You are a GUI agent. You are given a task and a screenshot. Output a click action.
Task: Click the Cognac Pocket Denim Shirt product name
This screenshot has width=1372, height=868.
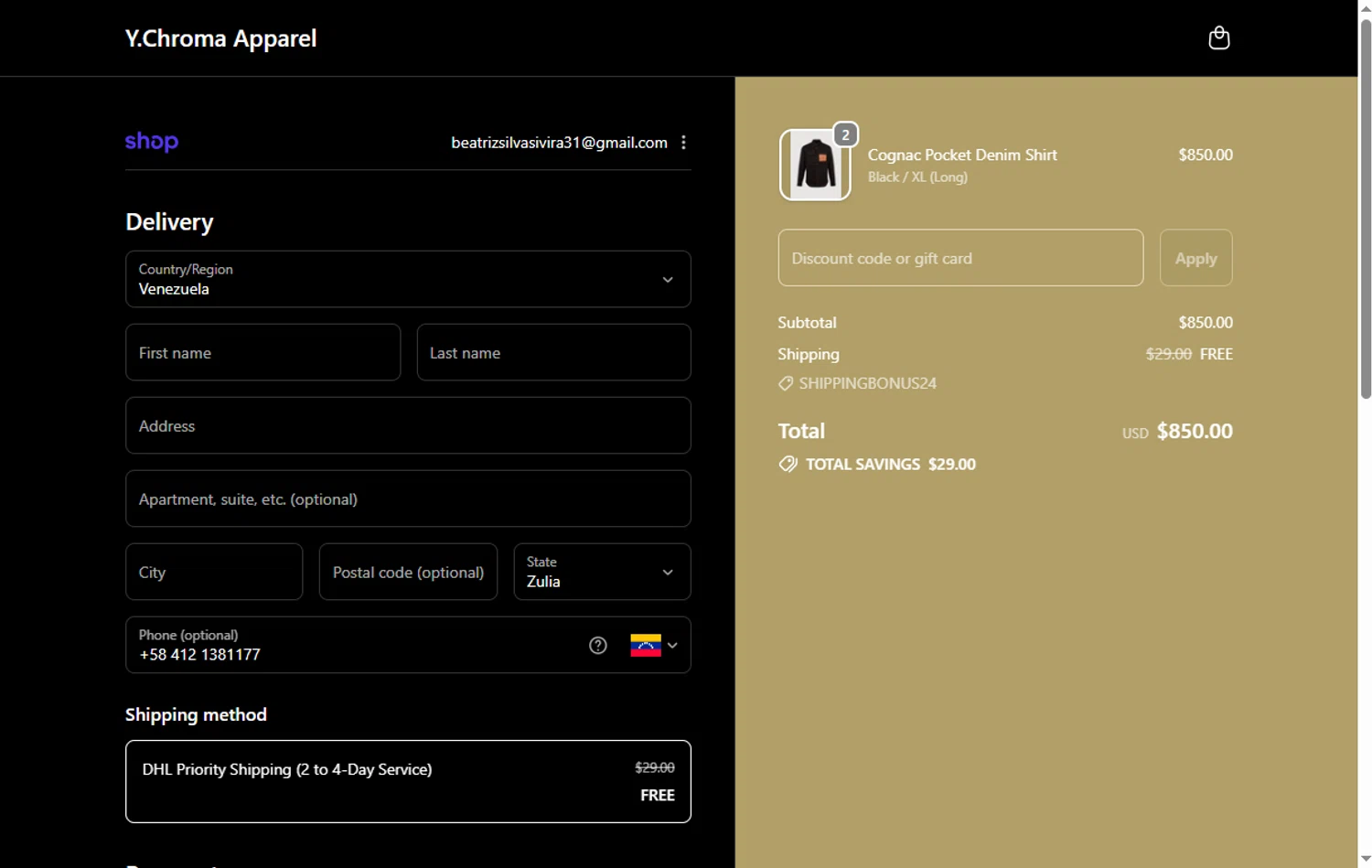962,155
